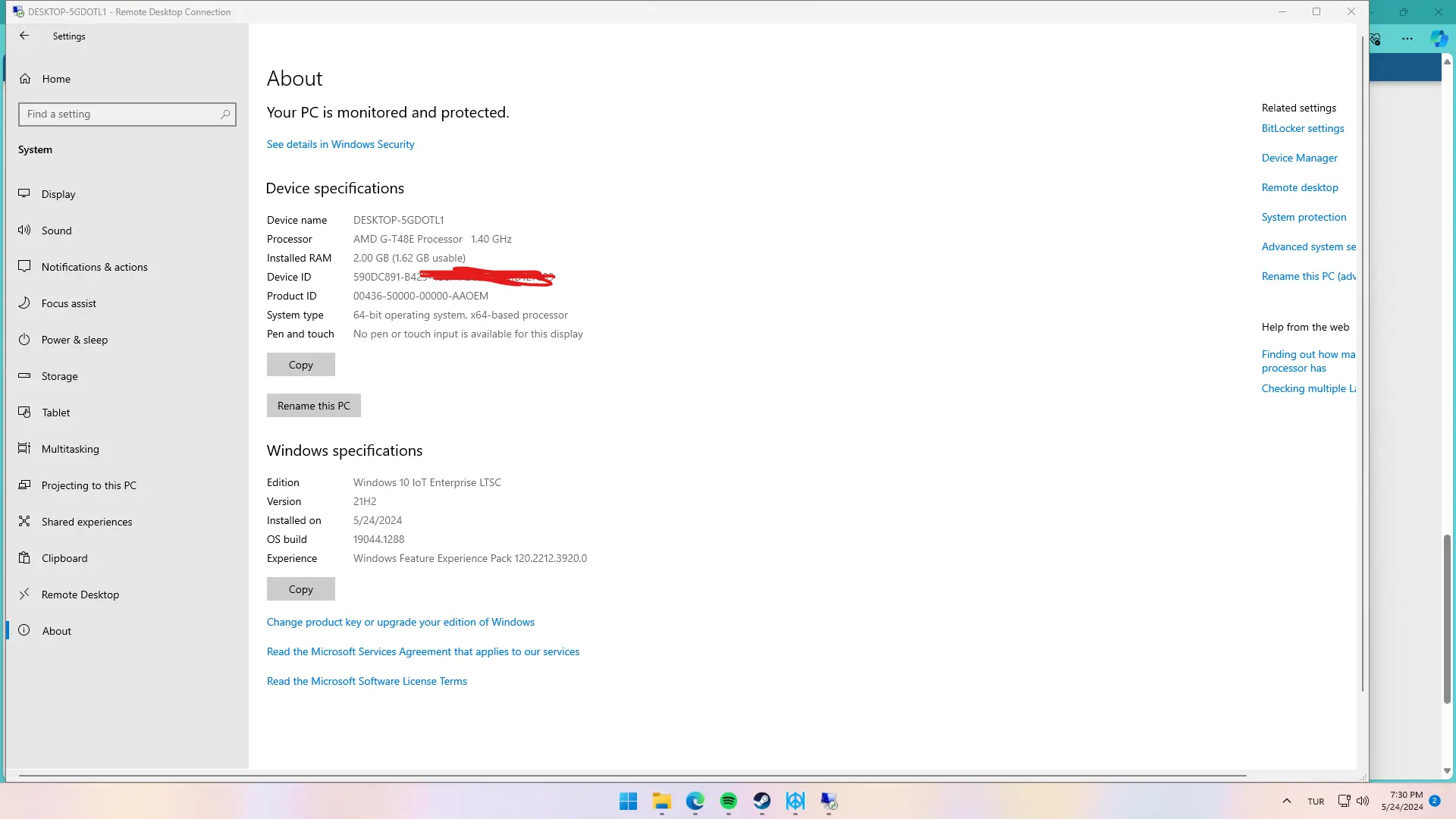Click the Rename this PC button
This screenshot has height=819, width=1456.
point(314,406)
